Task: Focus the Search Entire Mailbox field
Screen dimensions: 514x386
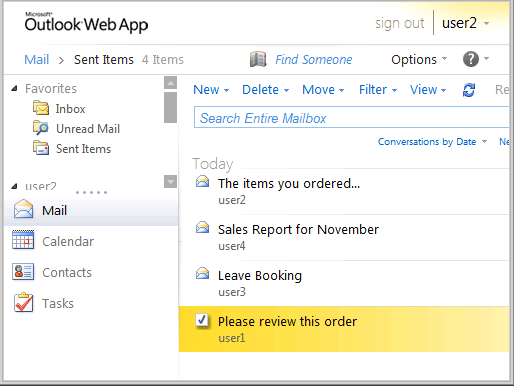Action: [x=351, y=117]
